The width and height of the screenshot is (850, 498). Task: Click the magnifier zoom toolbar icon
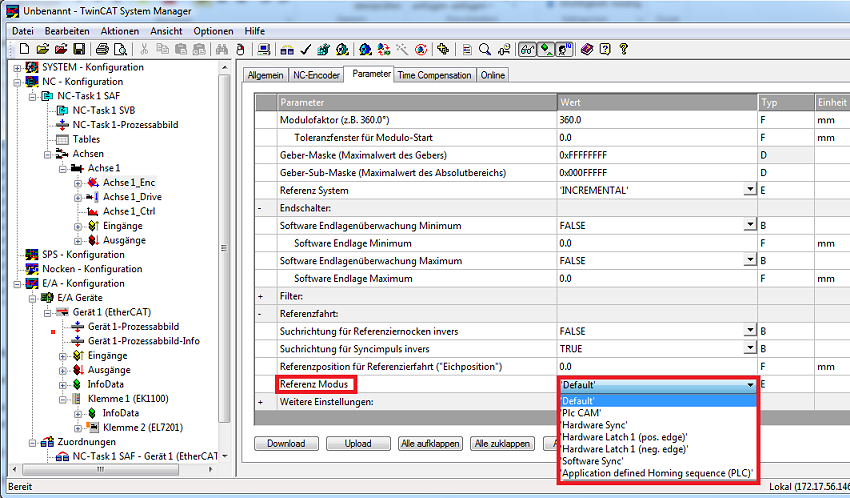pos(485,49)
